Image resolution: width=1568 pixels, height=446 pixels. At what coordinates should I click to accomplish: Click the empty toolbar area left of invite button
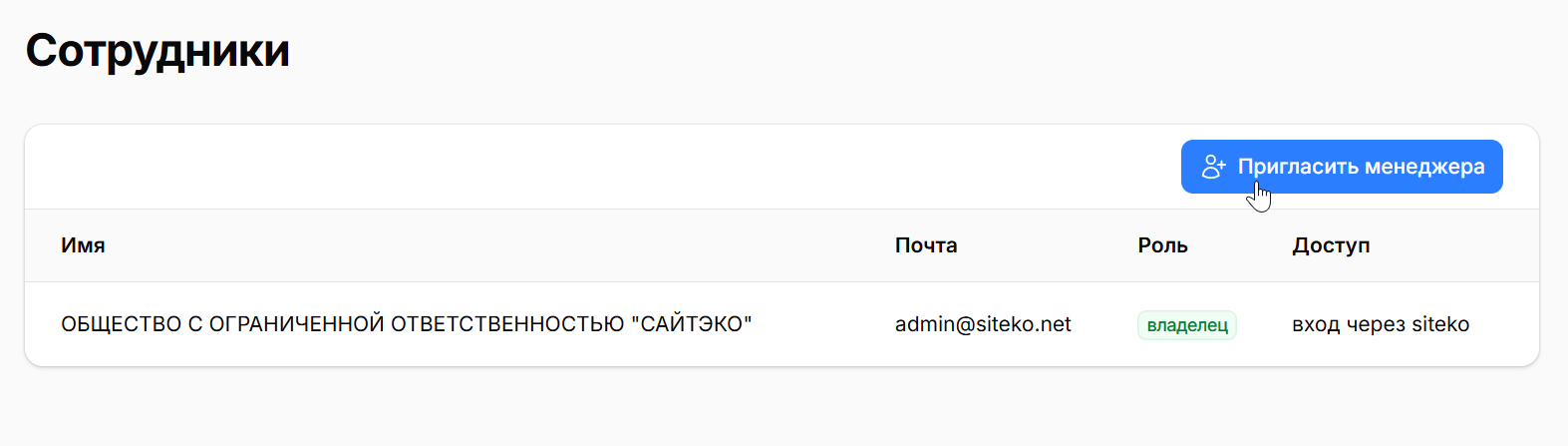[x=598, y=167]
